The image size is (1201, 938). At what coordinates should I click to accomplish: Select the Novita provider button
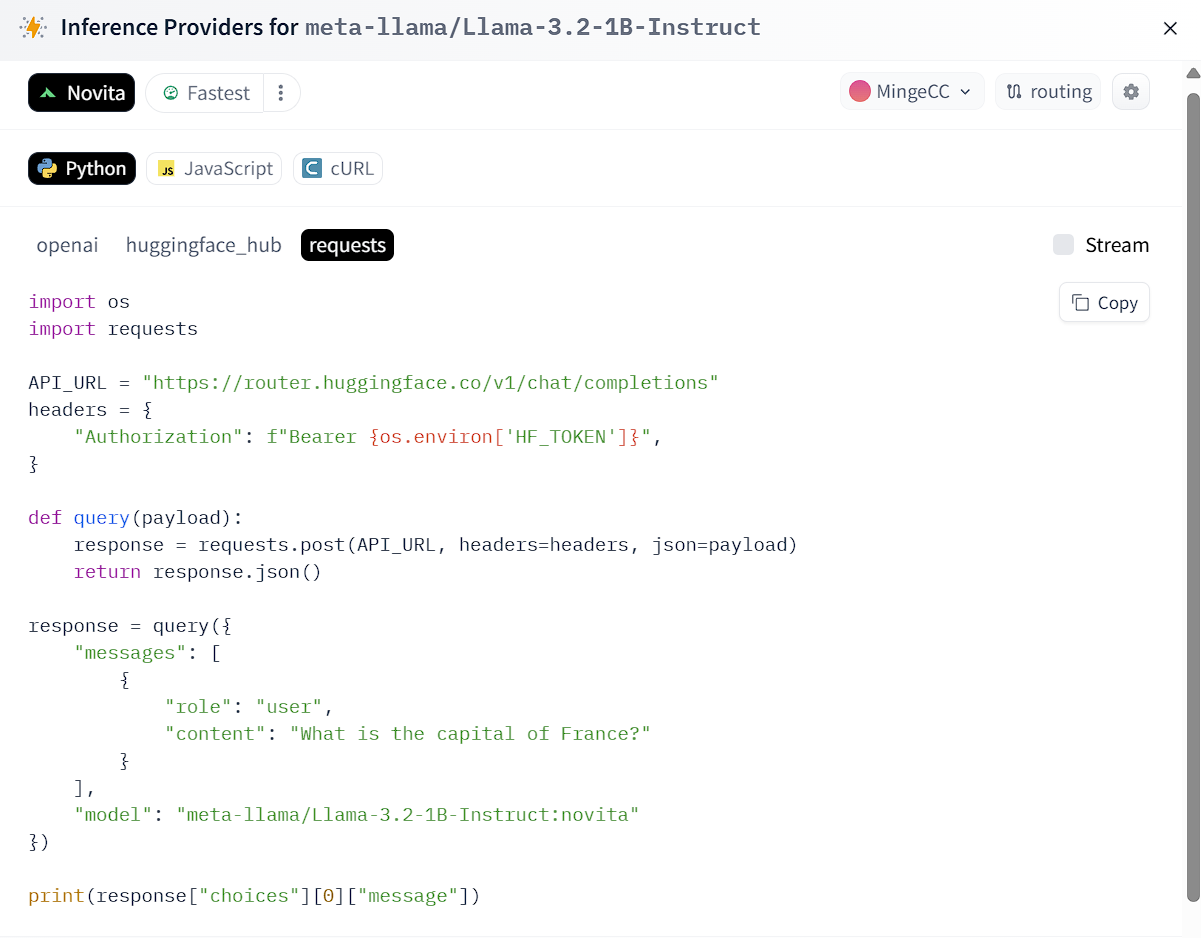tap(81, 93)
